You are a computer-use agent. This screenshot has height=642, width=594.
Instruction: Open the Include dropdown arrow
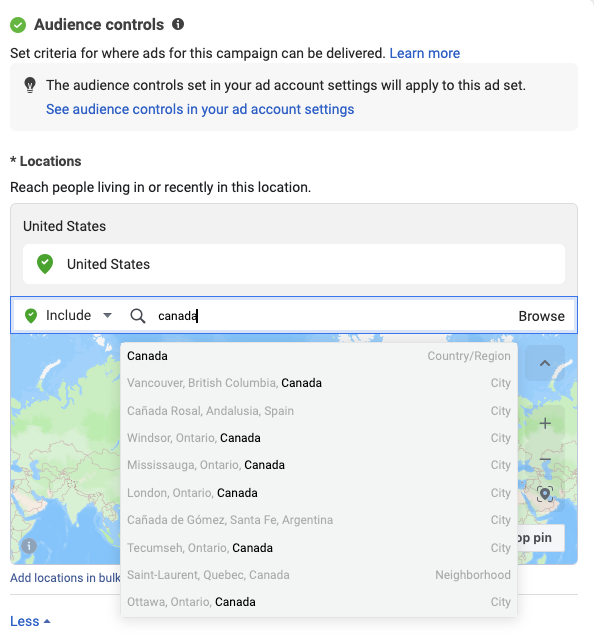107,315
